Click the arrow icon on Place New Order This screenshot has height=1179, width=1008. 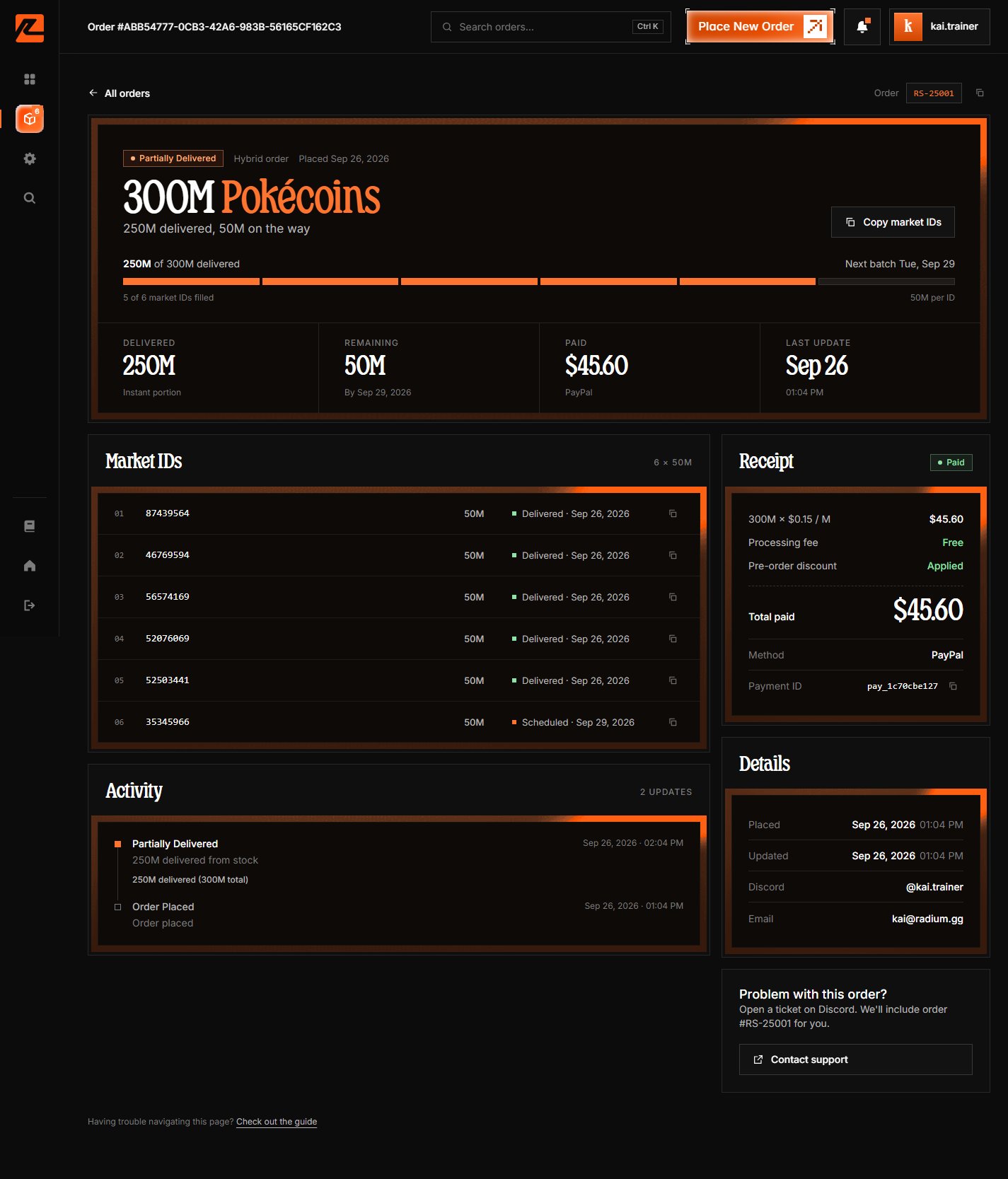click(815, 26)
